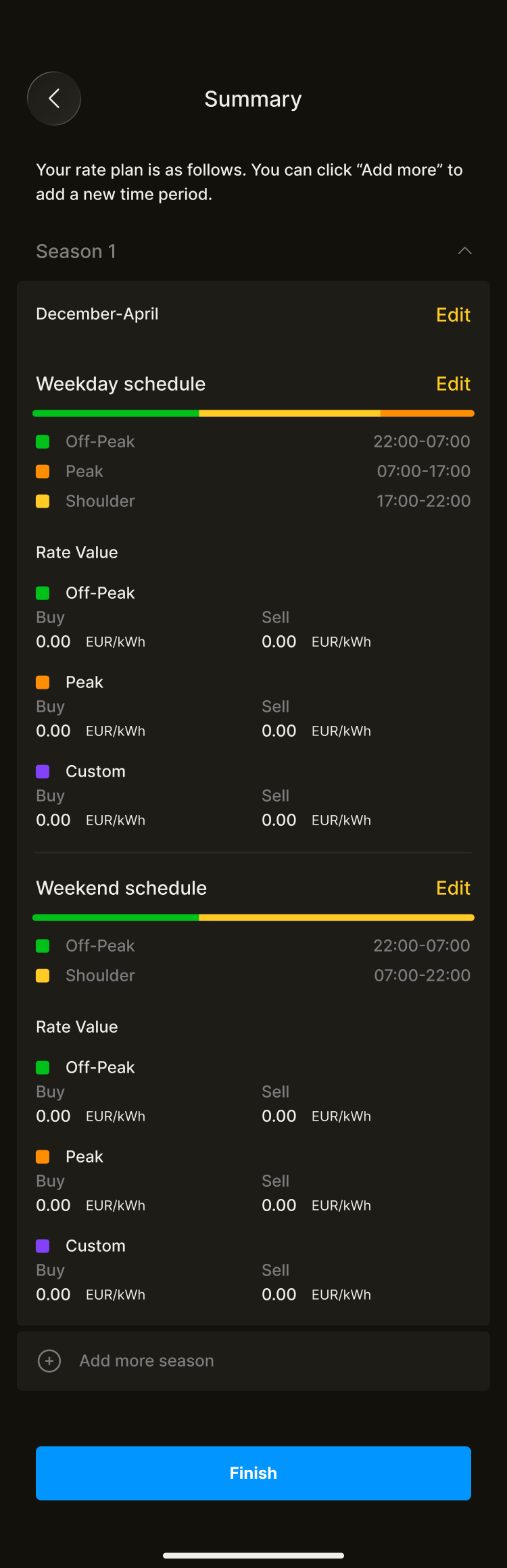This screenshot has width=507, height=1568.
Task: Edit the Weekday schedule
Action: pyautogui.click(x=453, y=384)
